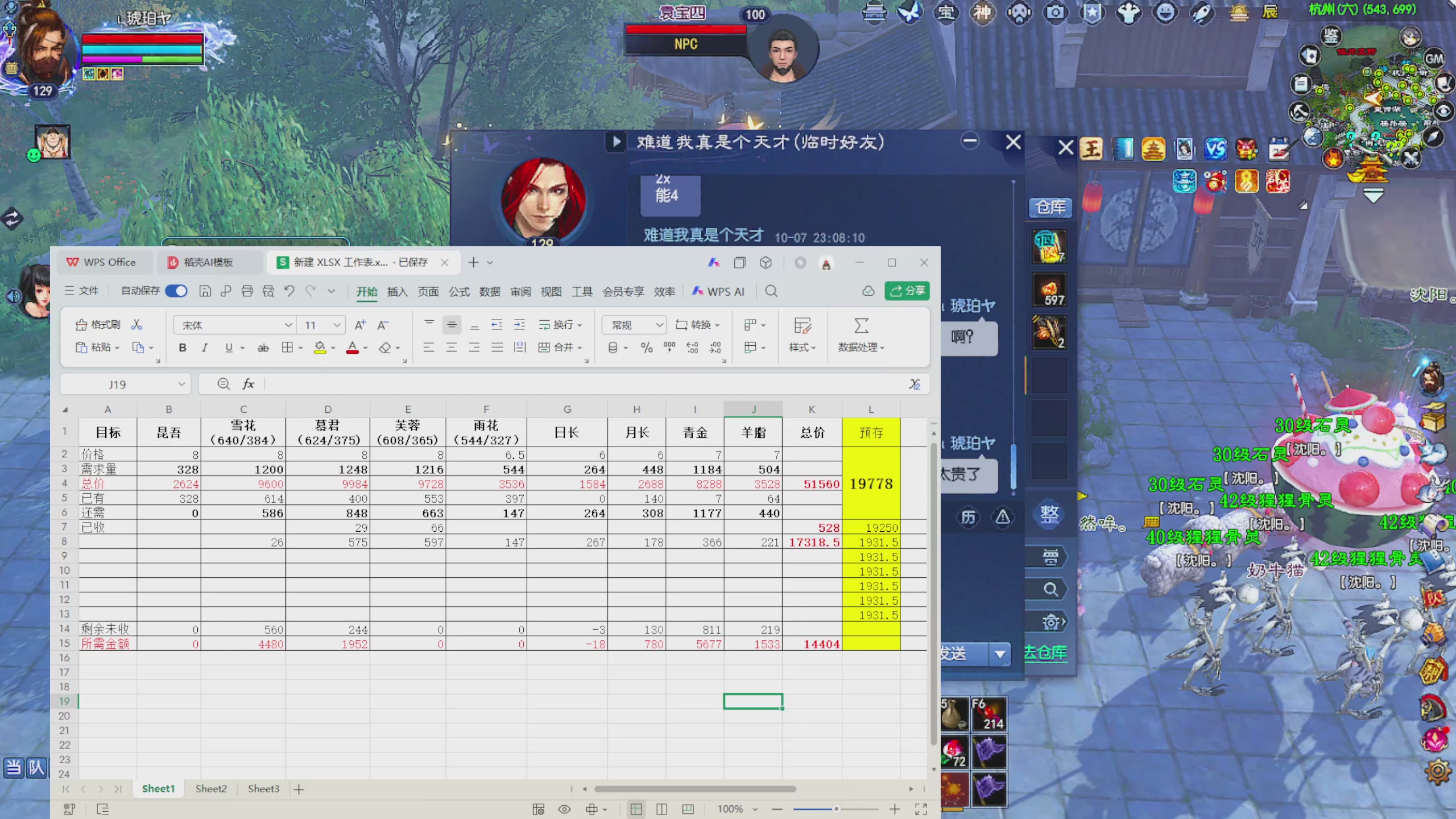Switch to normal grid view icon
1456x819 pixels.
636,809
